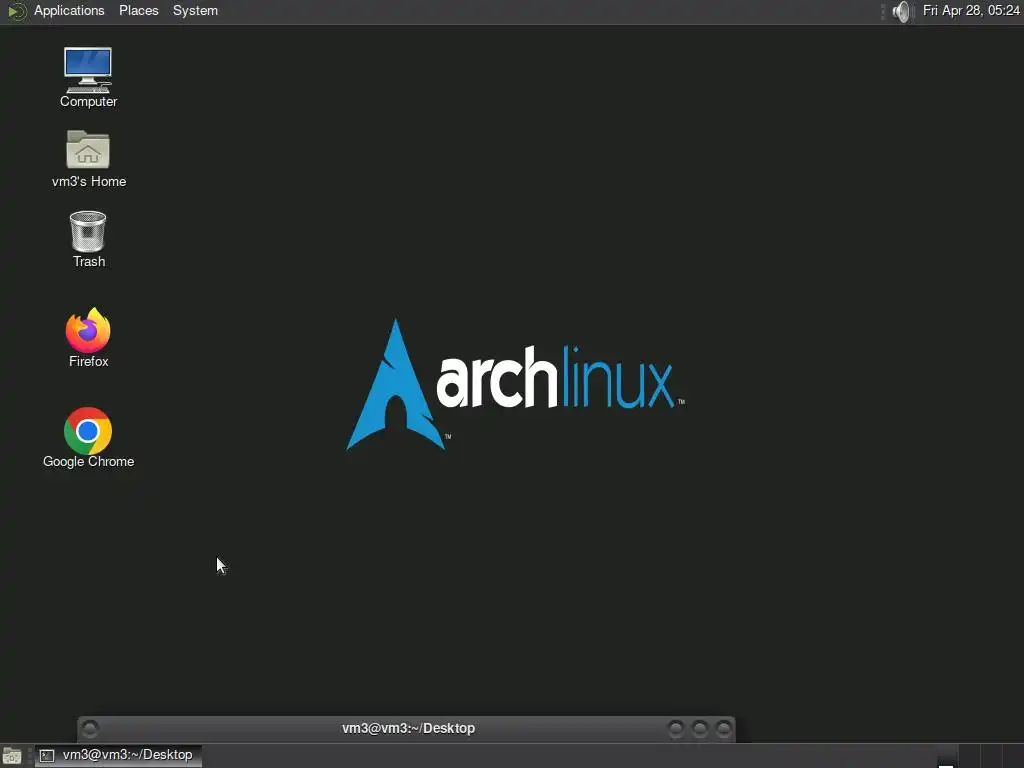The height and width of the screenshot is (768, 1024).
Task: Select the vm3's Home folder icon
Action: [x=88, y=159]
